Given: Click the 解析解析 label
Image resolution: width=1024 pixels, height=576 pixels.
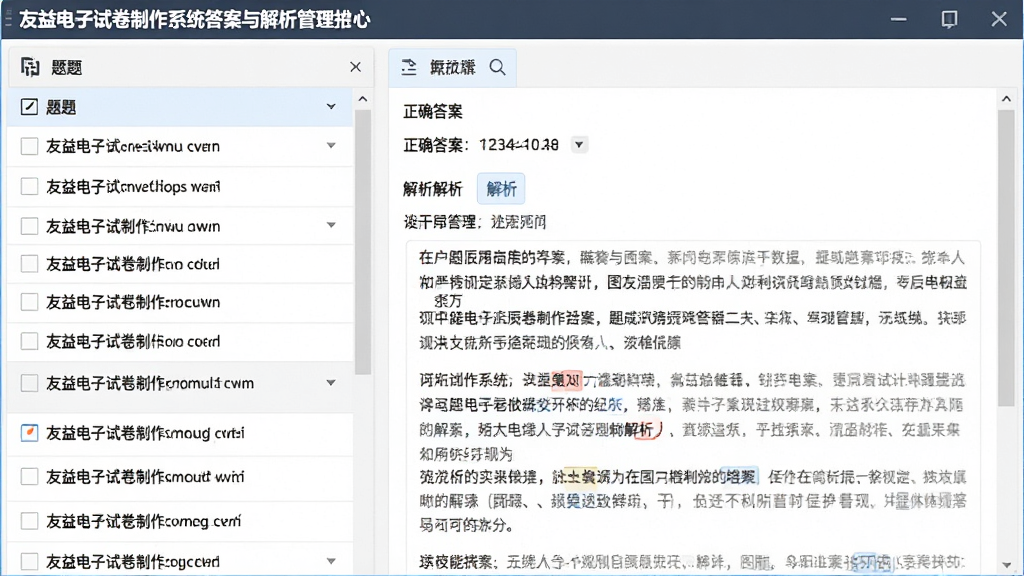Looking at the screenshot, I should [x=432, y=189].
